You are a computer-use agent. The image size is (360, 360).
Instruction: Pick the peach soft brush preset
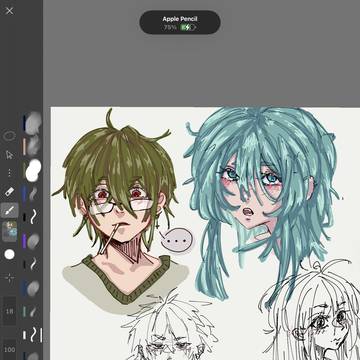click(32, 147)
